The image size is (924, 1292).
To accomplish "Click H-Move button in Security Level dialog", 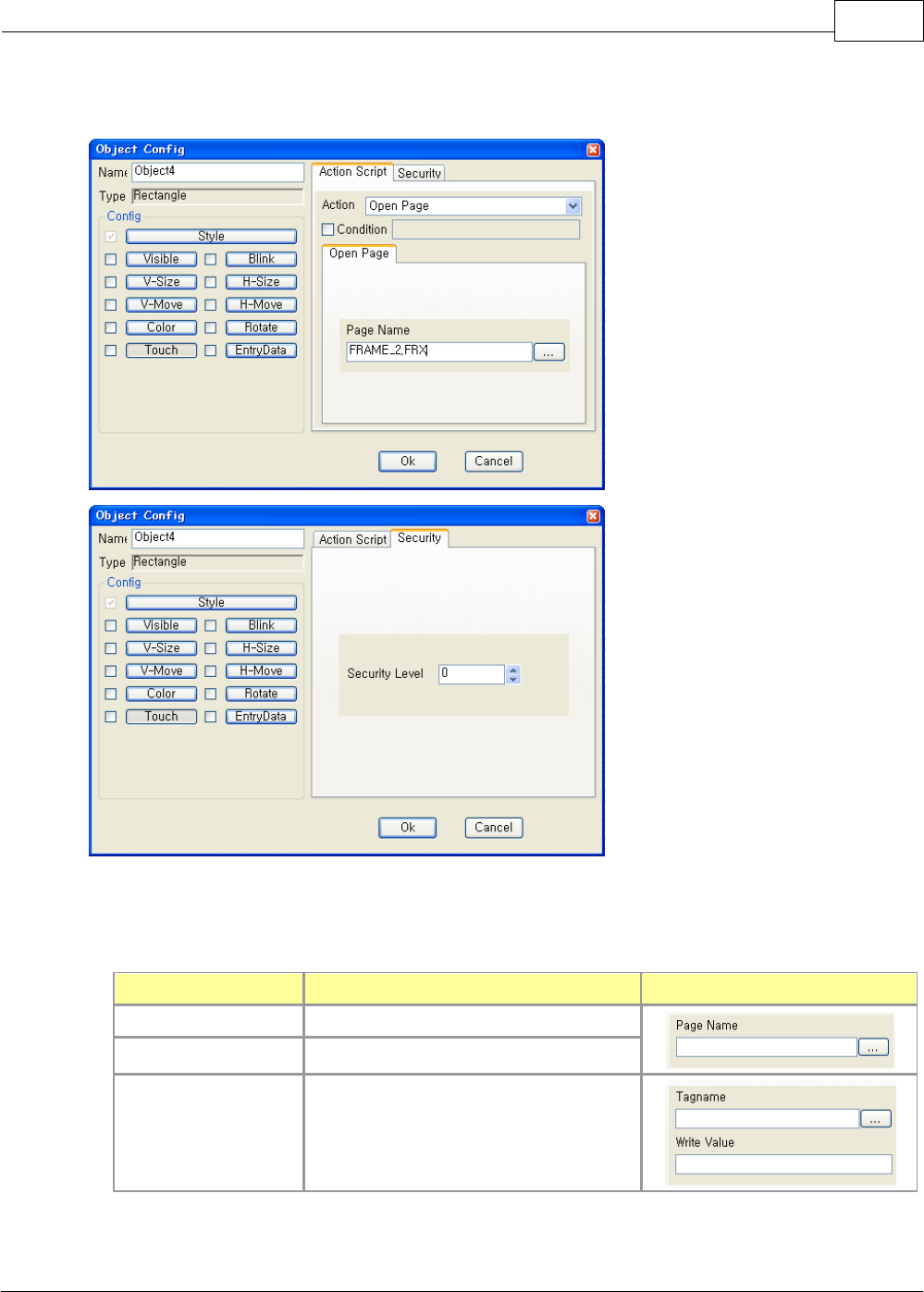I will (x=261, y=671).
